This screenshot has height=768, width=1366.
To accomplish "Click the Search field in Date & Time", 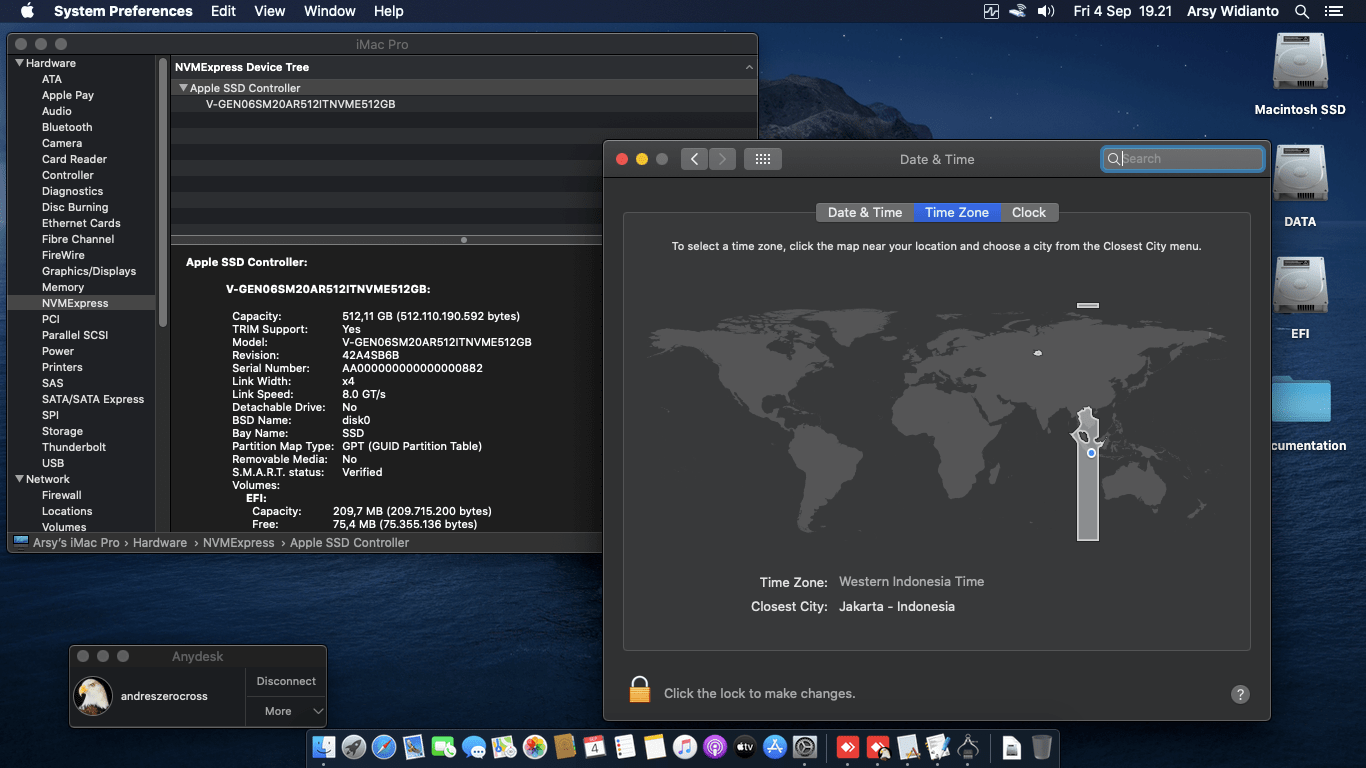I will tap(1190, 159).
